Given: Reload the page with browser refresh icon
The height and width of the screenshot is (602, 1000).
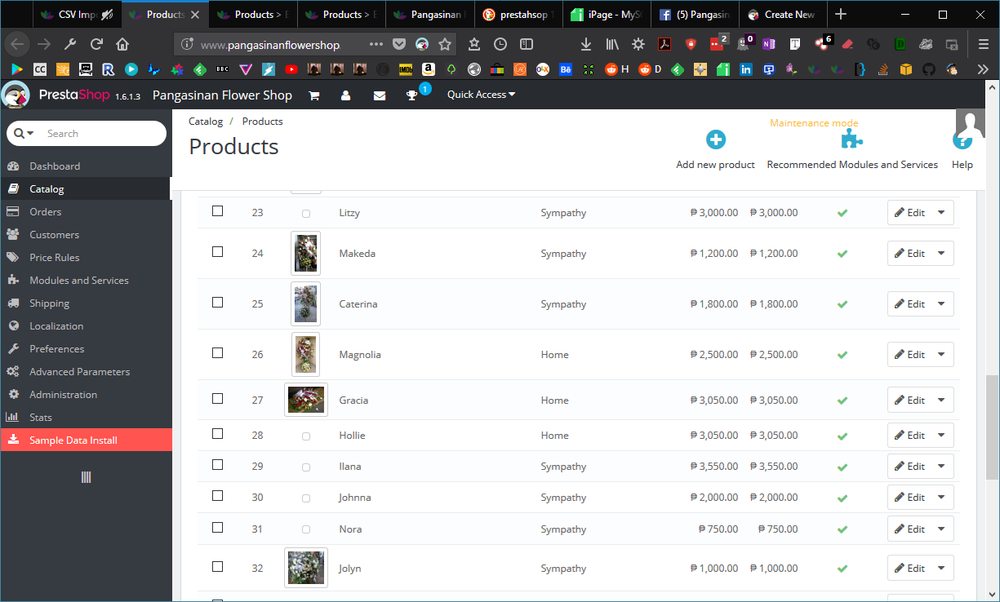Looking at the screenshot, I should point(97,44).
